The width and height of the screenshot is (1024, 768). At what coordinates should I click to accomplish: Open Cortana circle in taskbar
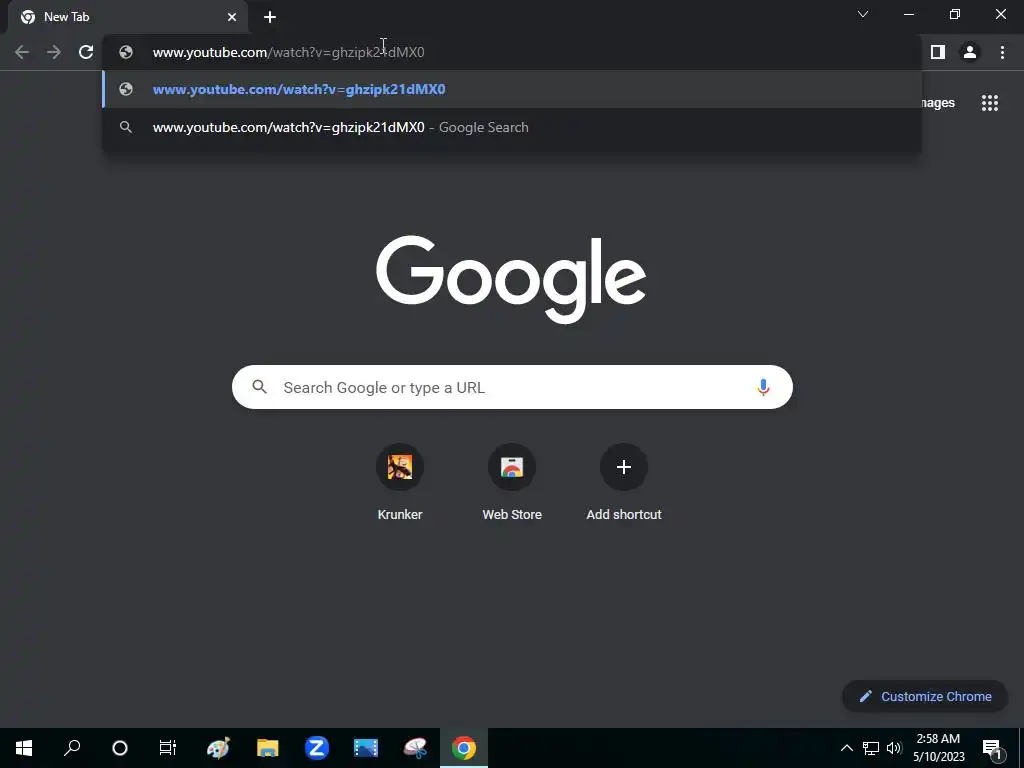(x=120, y=748)
